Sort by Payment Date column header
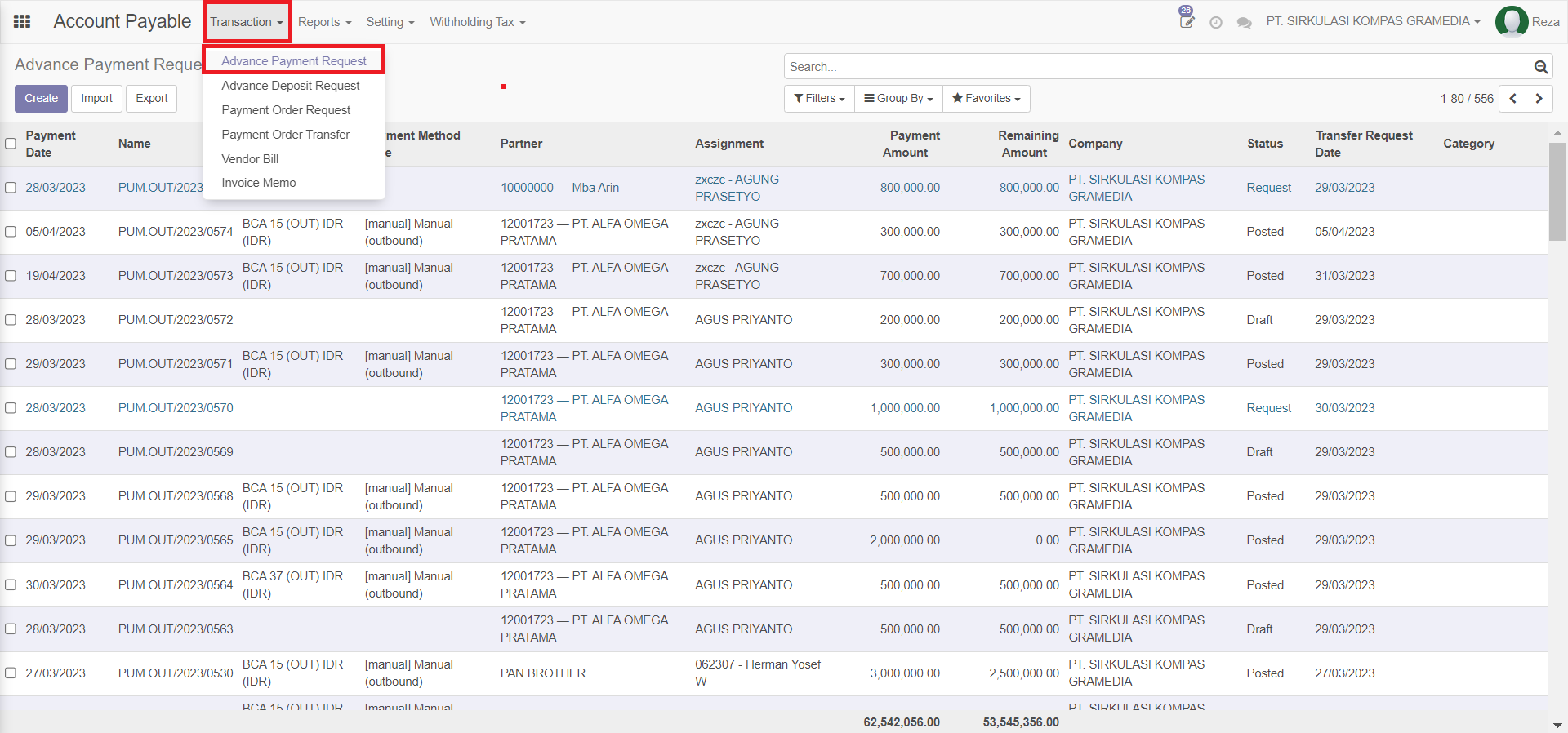This screenshot has height=733, width=1568. pos(51,144)
